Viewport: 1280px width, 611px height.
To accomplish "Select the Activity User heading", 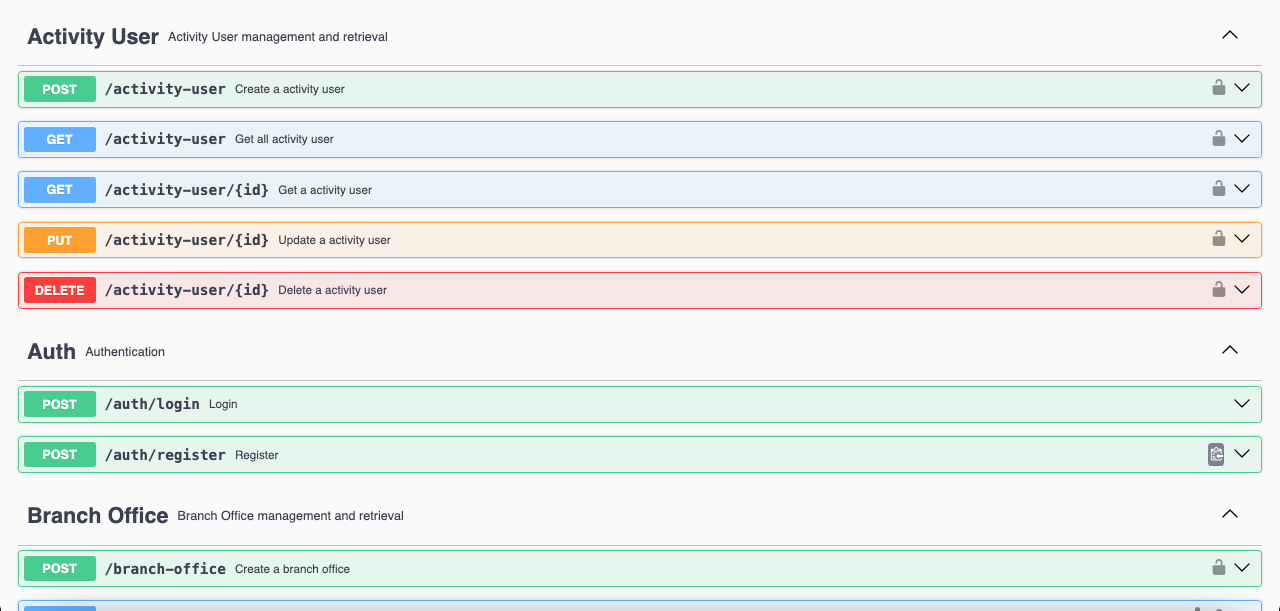I will (93, 37).
